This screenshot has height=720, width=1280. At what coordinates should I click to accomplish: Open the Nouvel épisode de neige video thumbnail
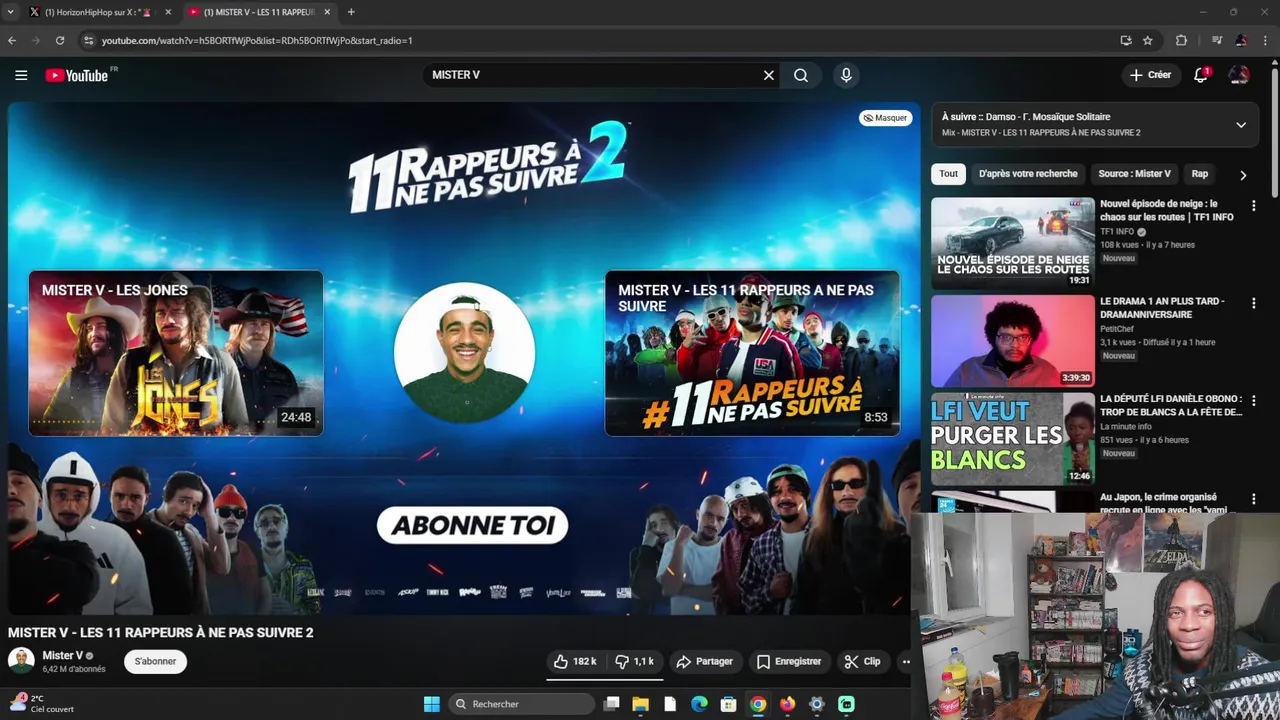(1012, 243)
